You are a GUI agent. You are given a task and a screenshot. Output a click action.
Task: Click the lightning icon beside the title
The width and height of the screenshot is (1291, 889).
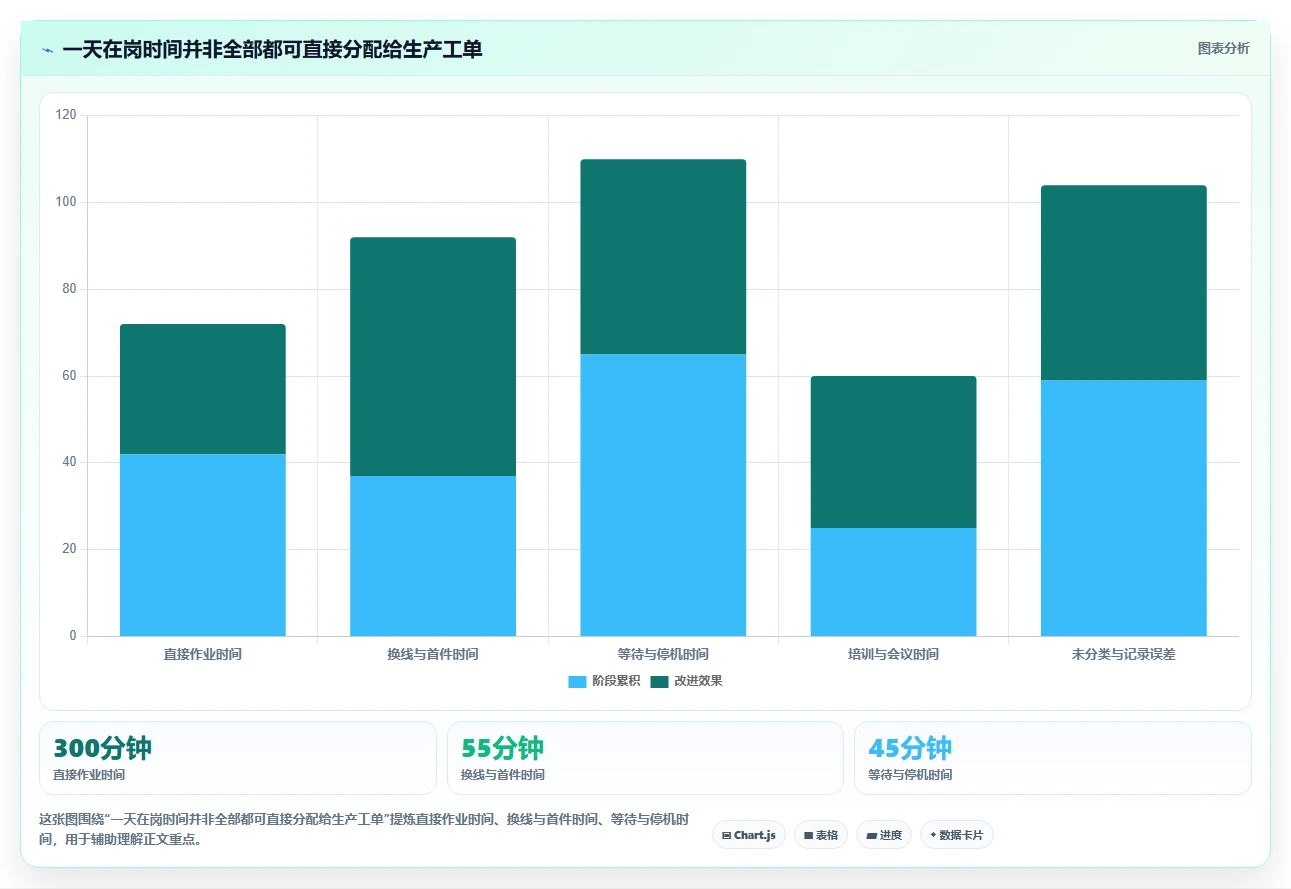tap(48, 49)
